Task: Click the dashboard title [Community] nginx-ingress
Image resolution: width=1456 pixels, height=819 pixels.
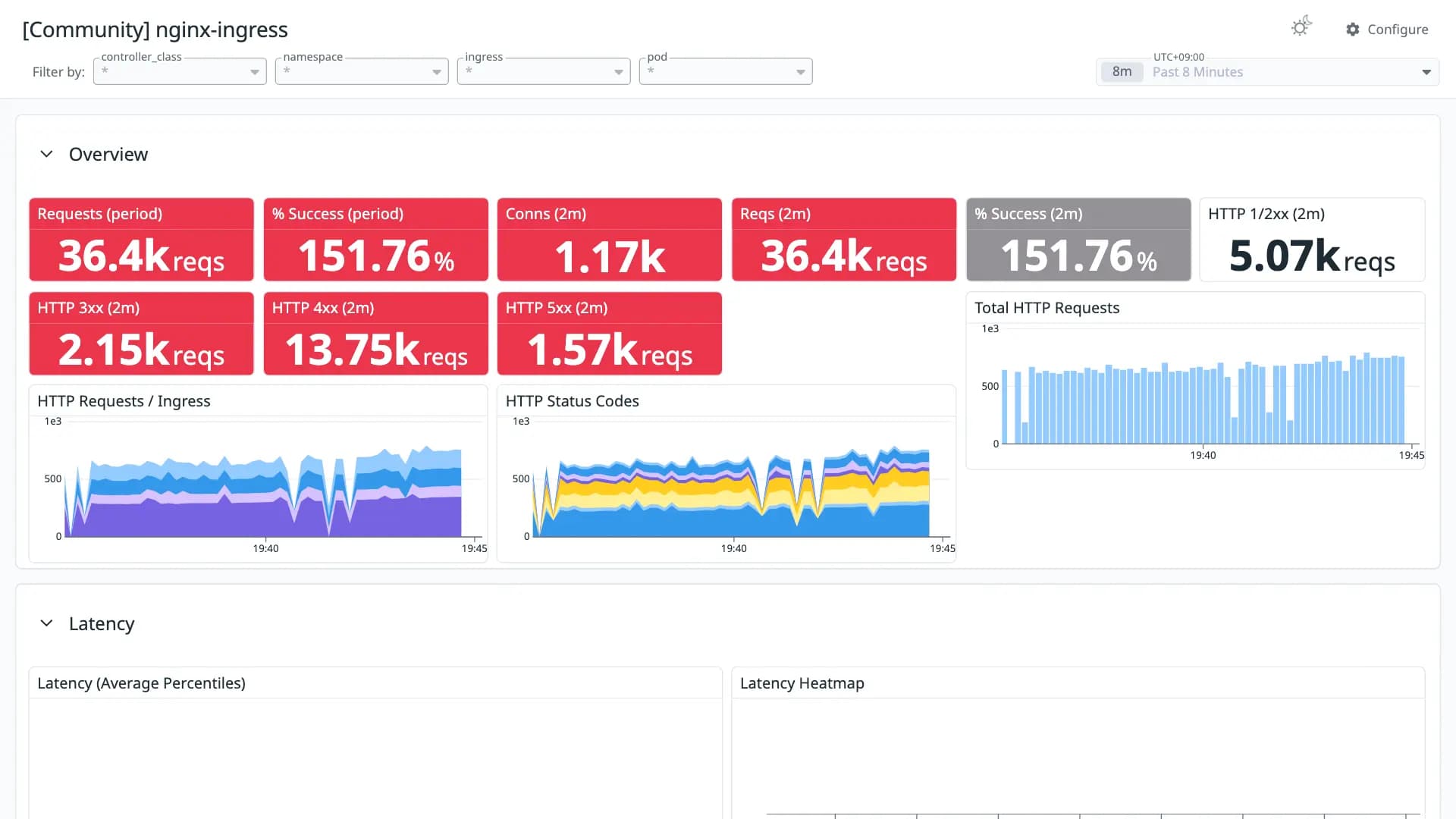Action: pos(155,30)
